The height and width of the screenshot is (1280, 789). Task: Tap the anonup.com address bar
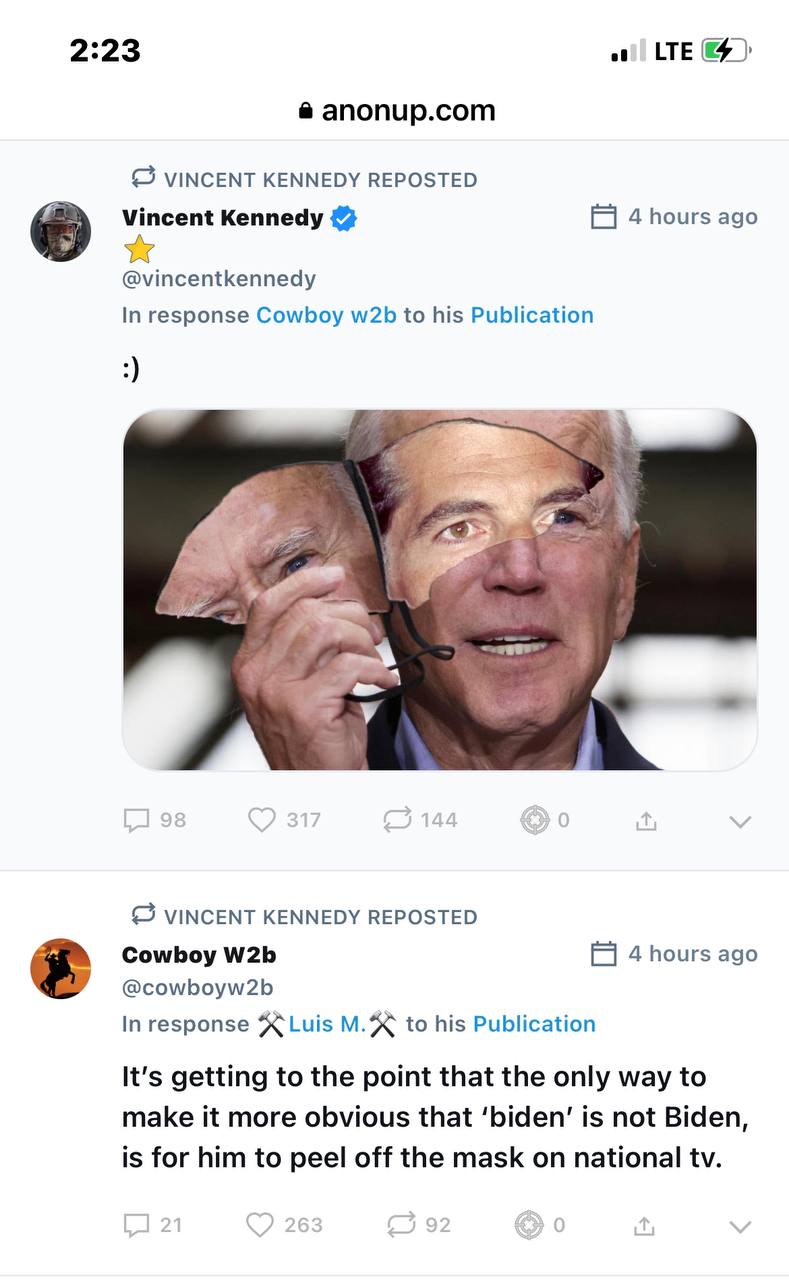396,110
